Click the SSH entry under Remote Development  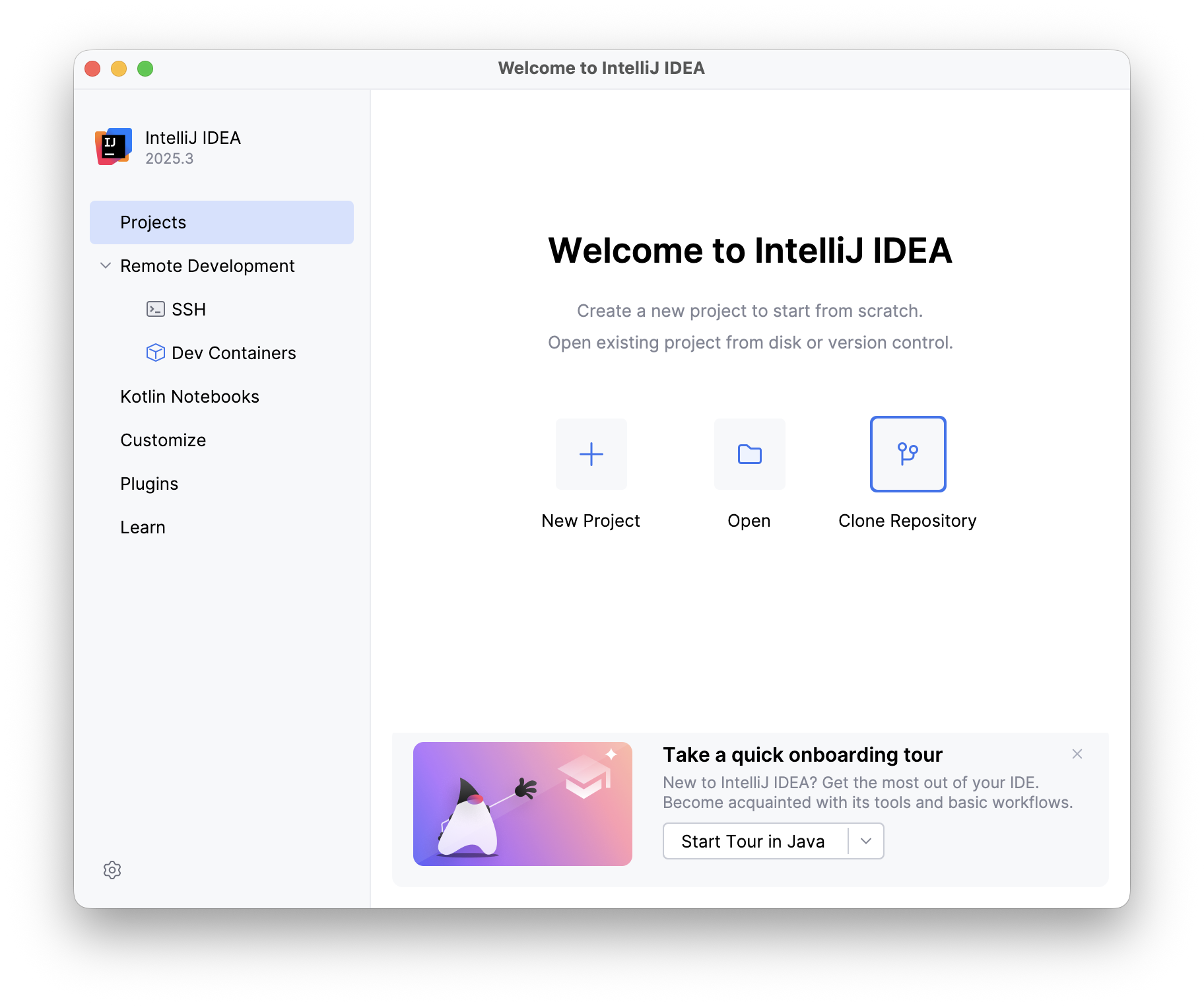(189, 309)
